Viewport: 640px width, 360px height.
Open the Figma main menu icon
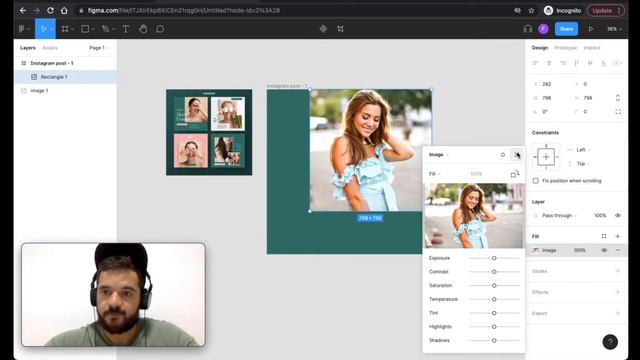pos(22,29)
